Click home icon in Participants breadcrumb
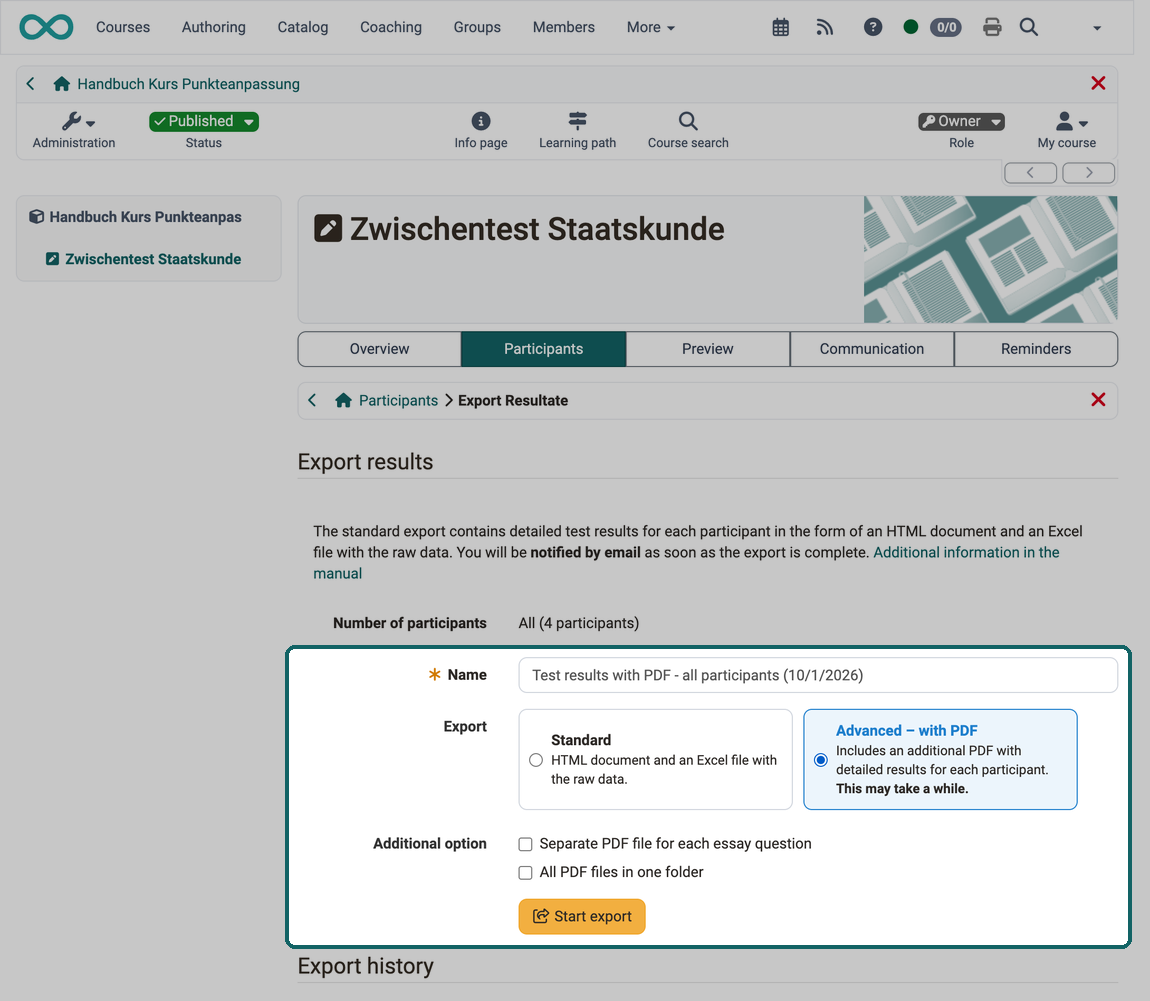 point(343,400)
